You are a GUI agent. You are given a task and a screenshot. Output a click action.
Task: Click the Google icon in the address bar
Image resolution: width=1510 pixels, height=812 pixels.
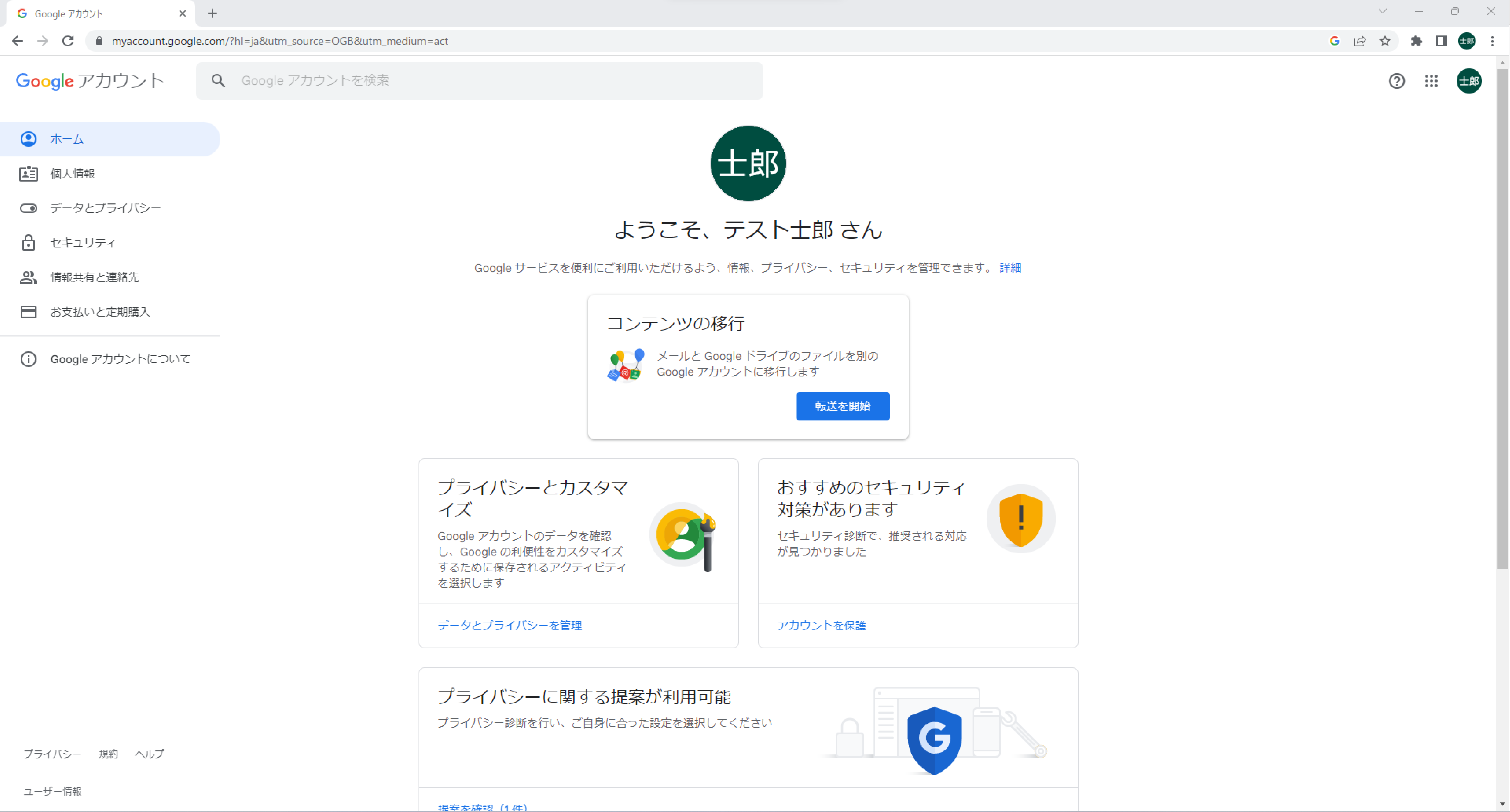click(1335, 41)
